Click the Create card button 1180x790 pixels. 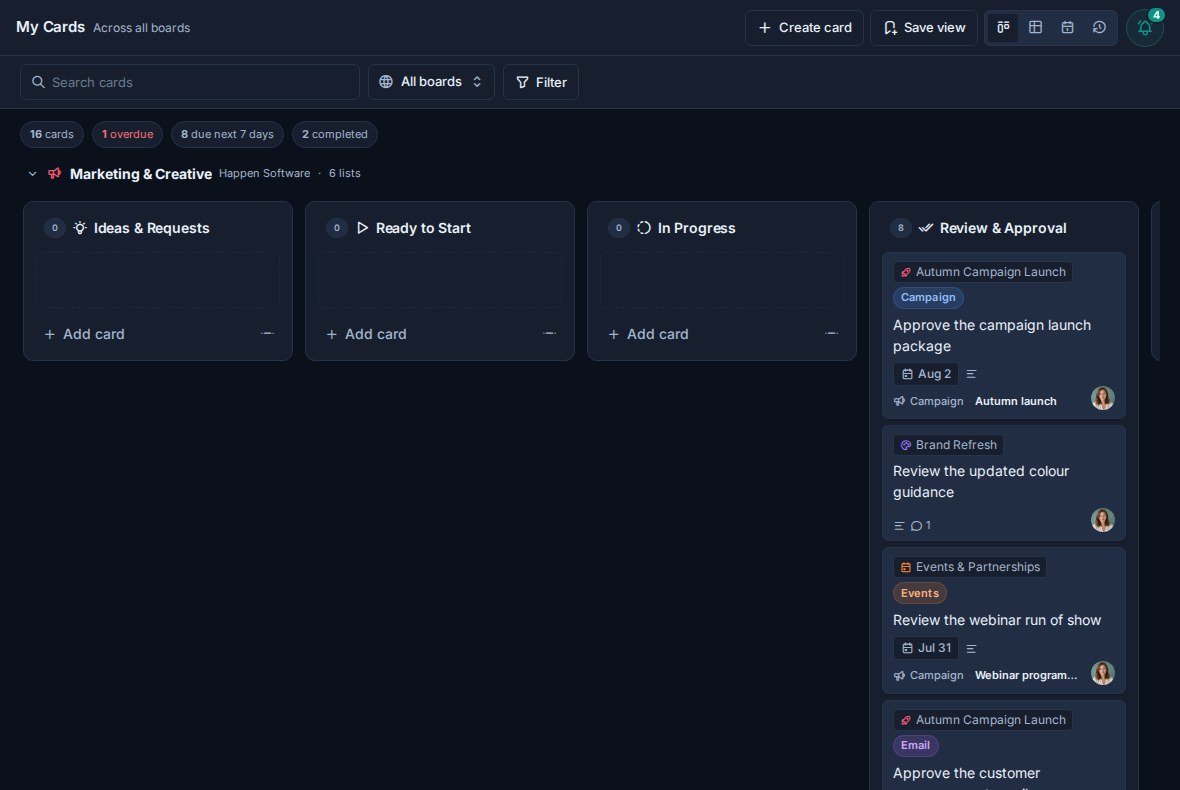pyautogui.click(x=804, y=28)
